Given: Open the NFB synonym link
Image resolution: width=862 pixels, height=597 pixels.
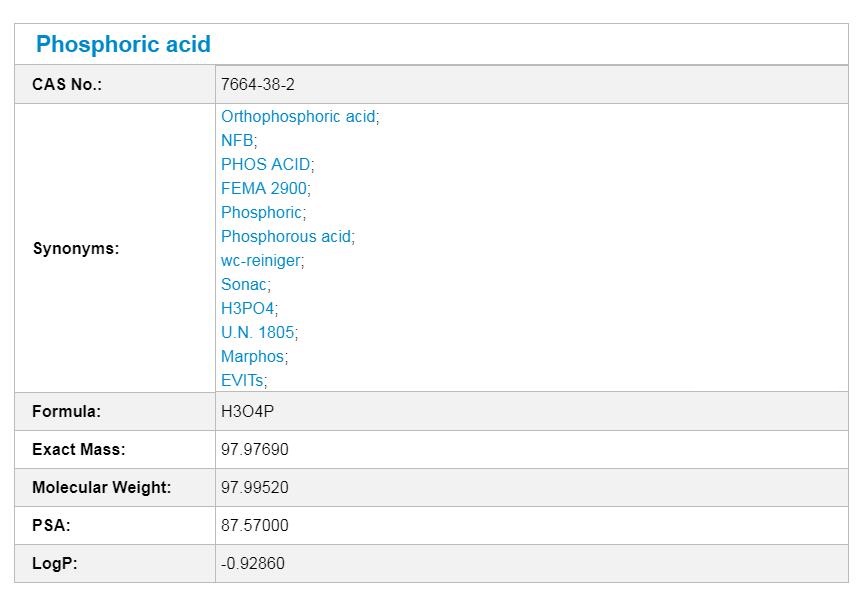Looking at the screenshot, I should coord(237,141).
